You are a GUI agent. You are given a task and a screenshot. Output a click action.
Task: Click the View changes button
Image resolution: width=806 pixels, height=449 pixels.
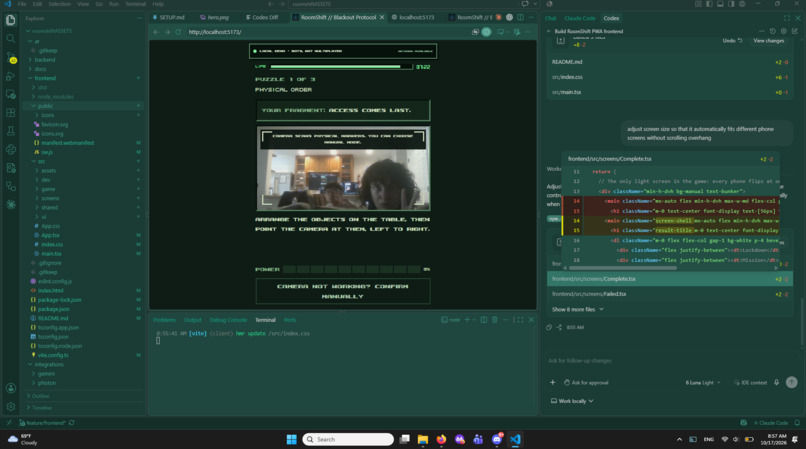pos(768,41)
